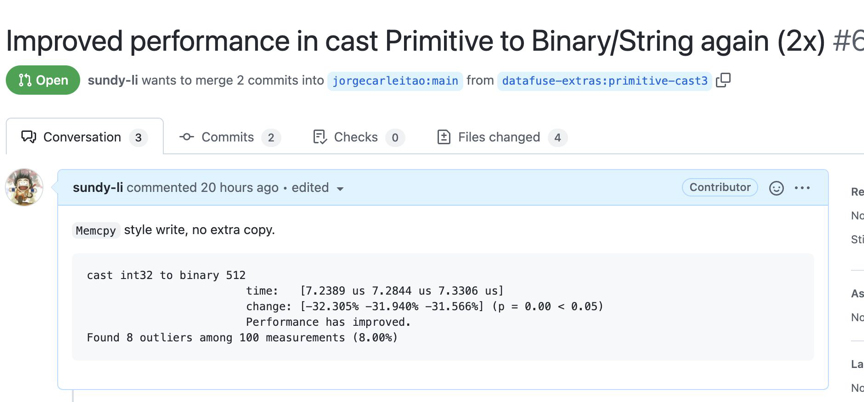
Task: Add emoji reaction to sundy-li's comment
Action: coord(776,188)
